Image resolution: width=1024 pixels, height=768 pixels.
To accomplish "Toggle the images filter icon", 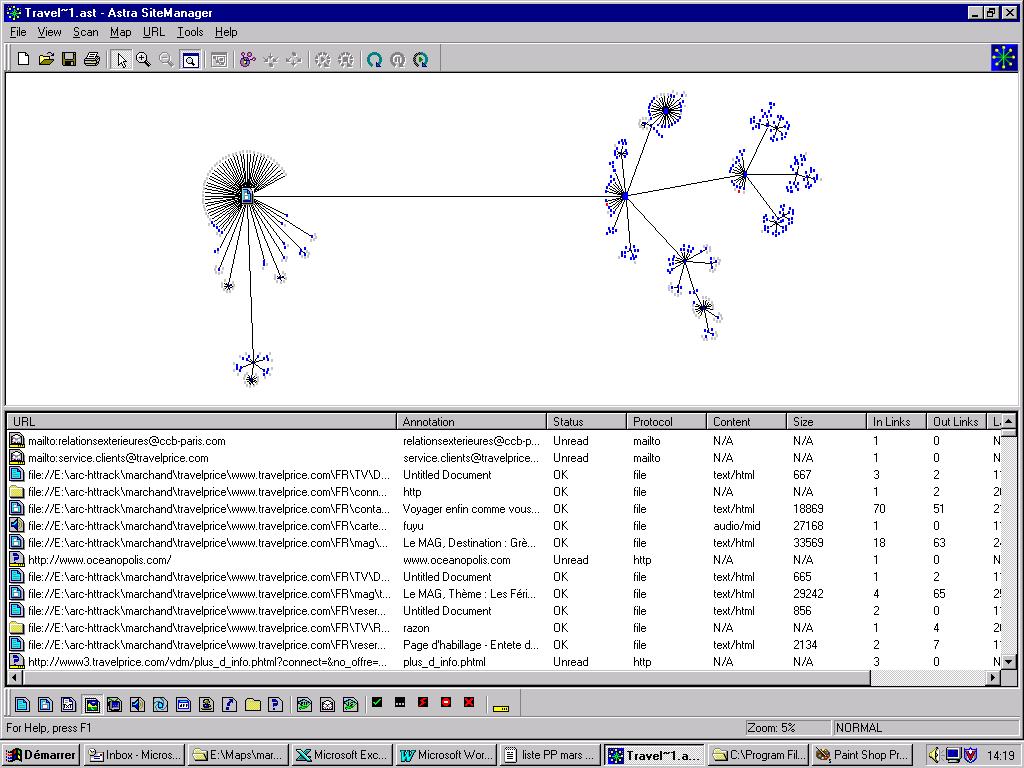I will point(91,704).
